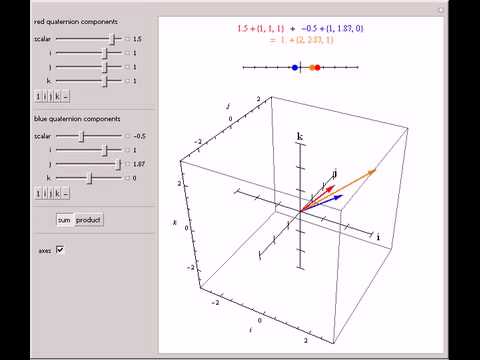Expand red i slider controls box
The height and width of the screenshot is (360, 480).
[x=127, y=53]
